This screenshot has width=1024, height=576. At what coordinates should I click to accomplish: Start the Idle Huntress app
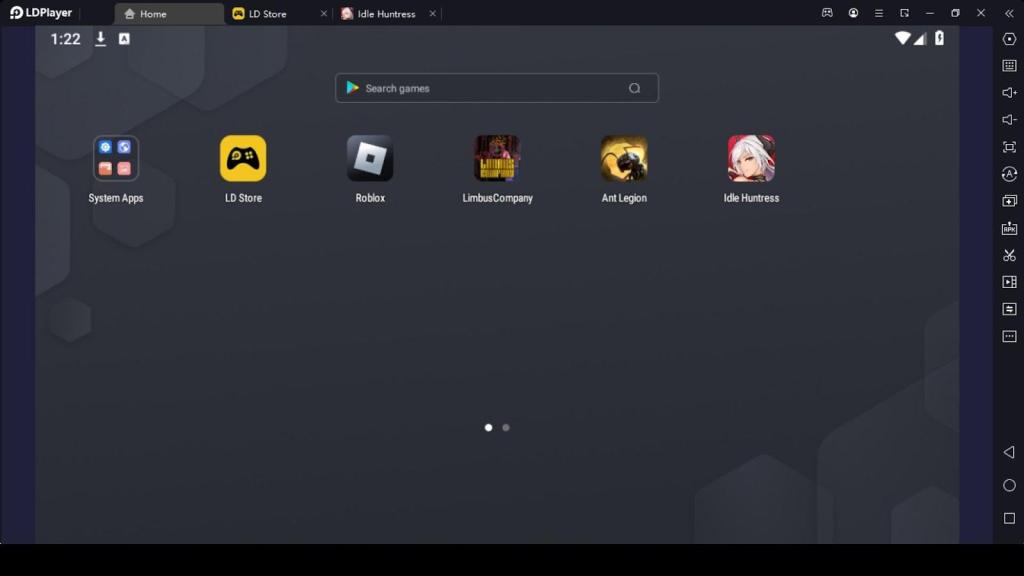[751, 159]
